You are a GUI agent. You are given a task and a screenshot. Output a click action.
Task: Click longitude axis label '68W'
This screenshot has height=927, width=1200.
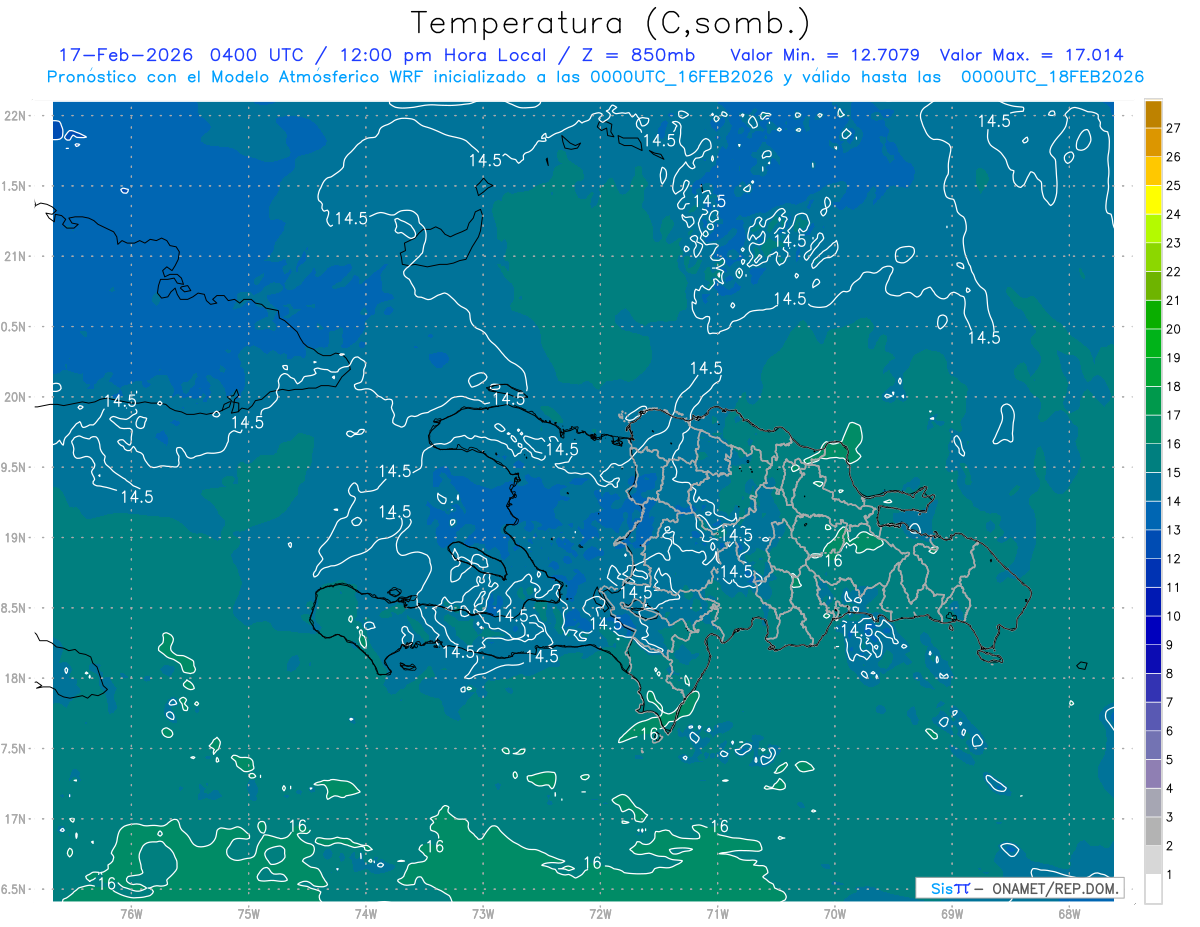click(1069, 913)
